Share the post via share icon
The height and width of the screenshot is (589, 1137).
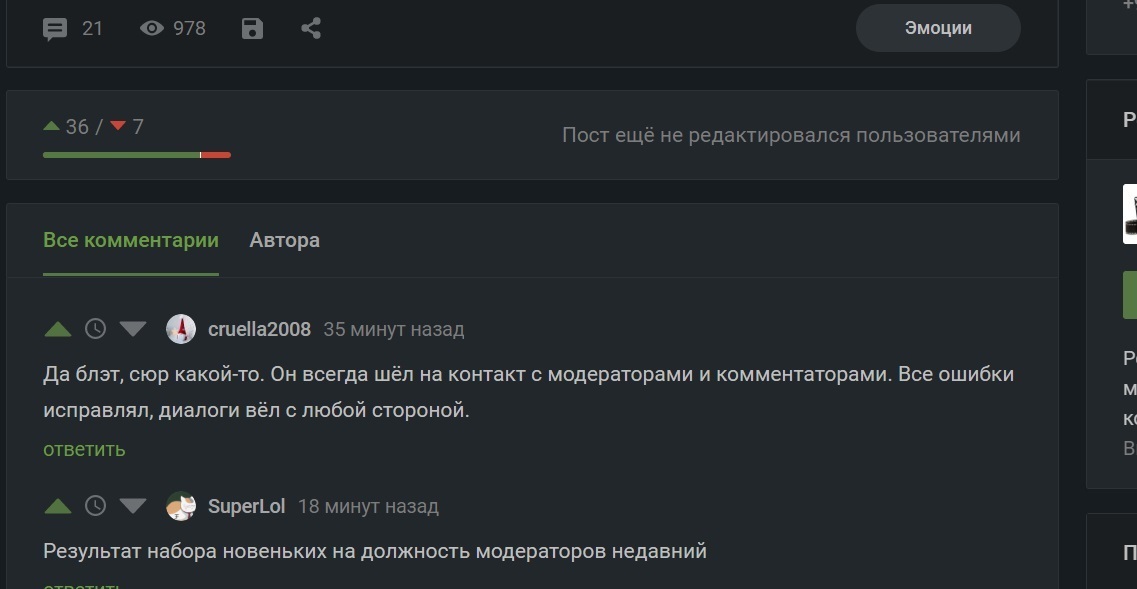coord(311,29)
